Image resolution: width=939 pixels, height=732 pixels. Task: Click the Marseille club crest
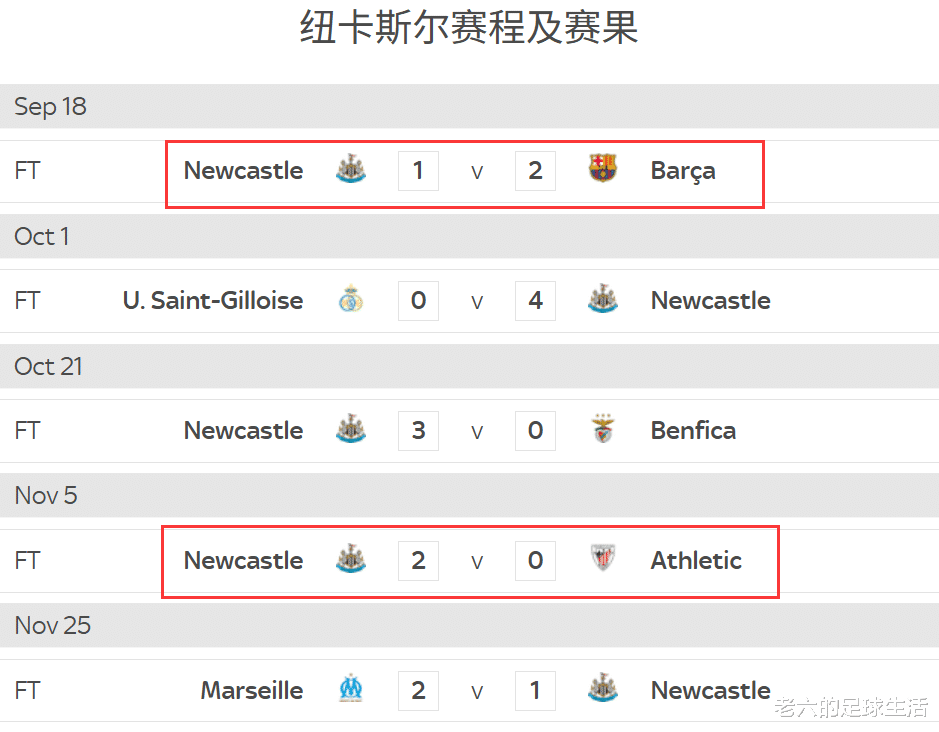coord(351,690)
